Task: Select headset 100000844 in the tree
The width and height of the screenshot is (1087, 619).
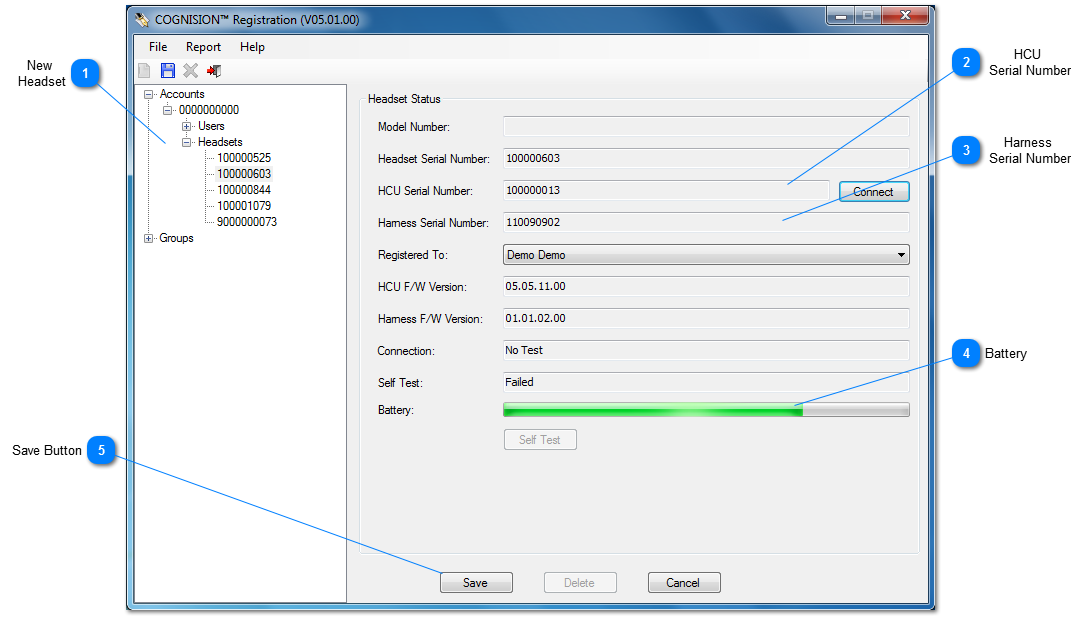Action: [x=244, y=190]
